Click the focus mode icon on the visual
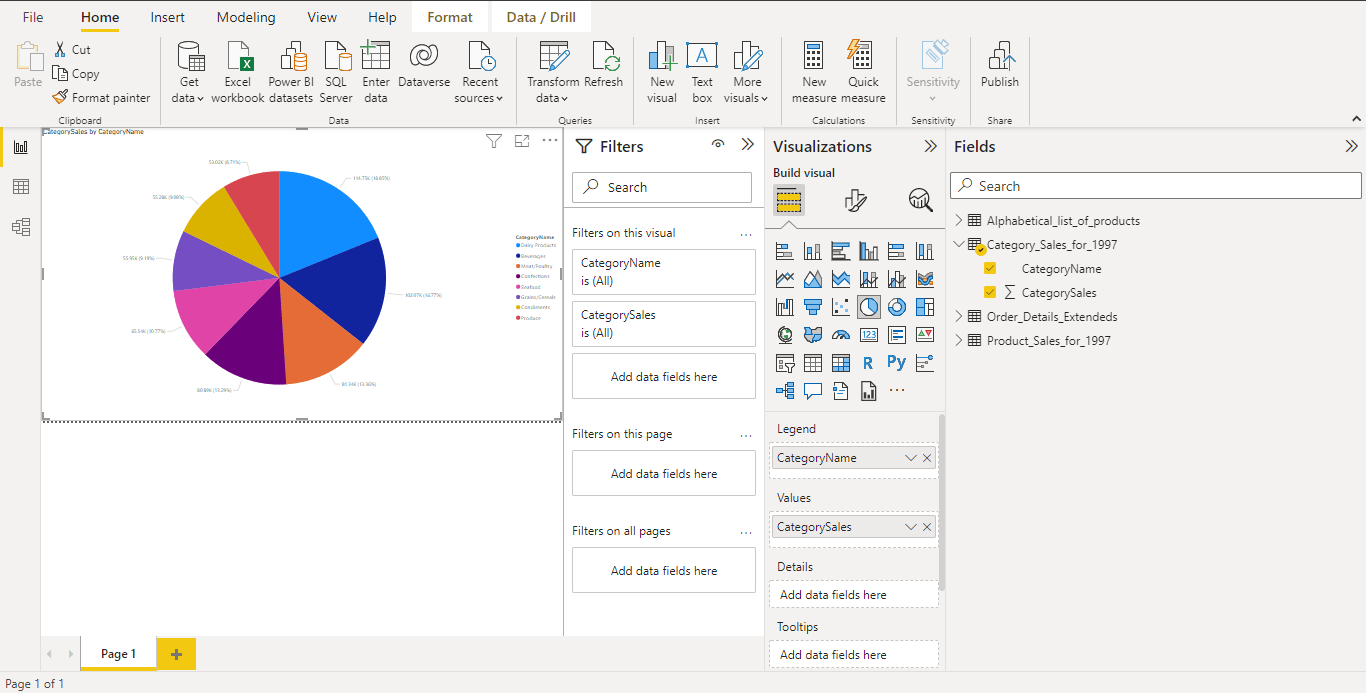The image size is (1366, 693). (522, 141)
